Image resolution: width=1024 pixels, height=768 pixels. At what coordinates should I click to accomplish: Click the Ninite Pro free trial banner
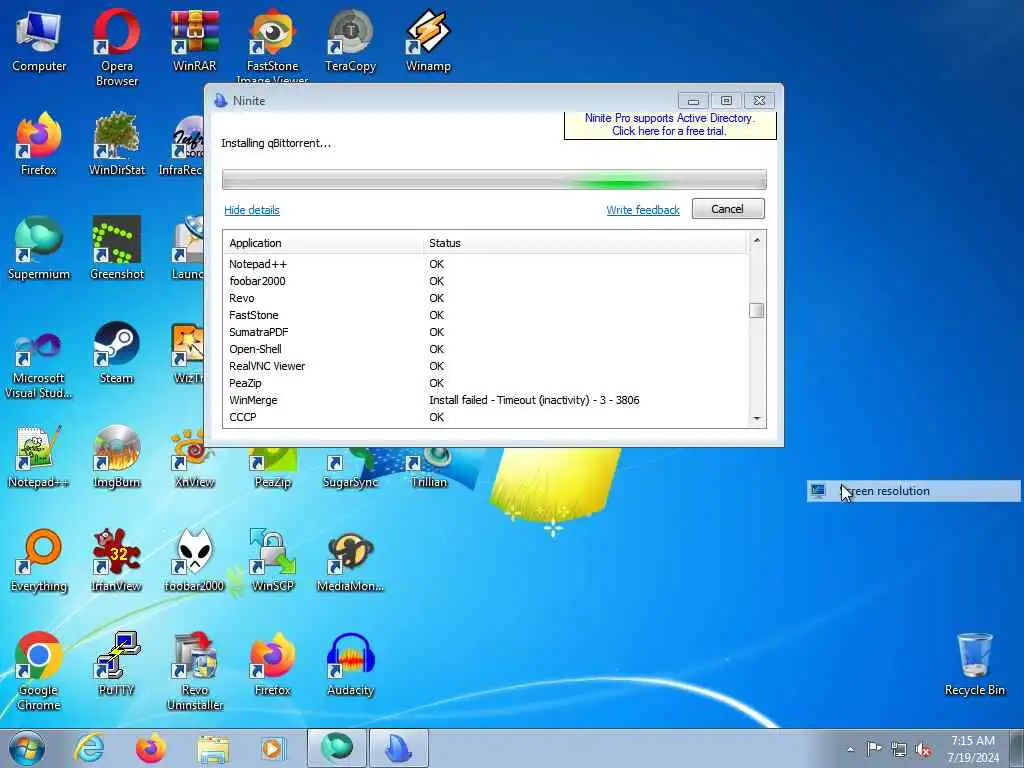[670, 125]
